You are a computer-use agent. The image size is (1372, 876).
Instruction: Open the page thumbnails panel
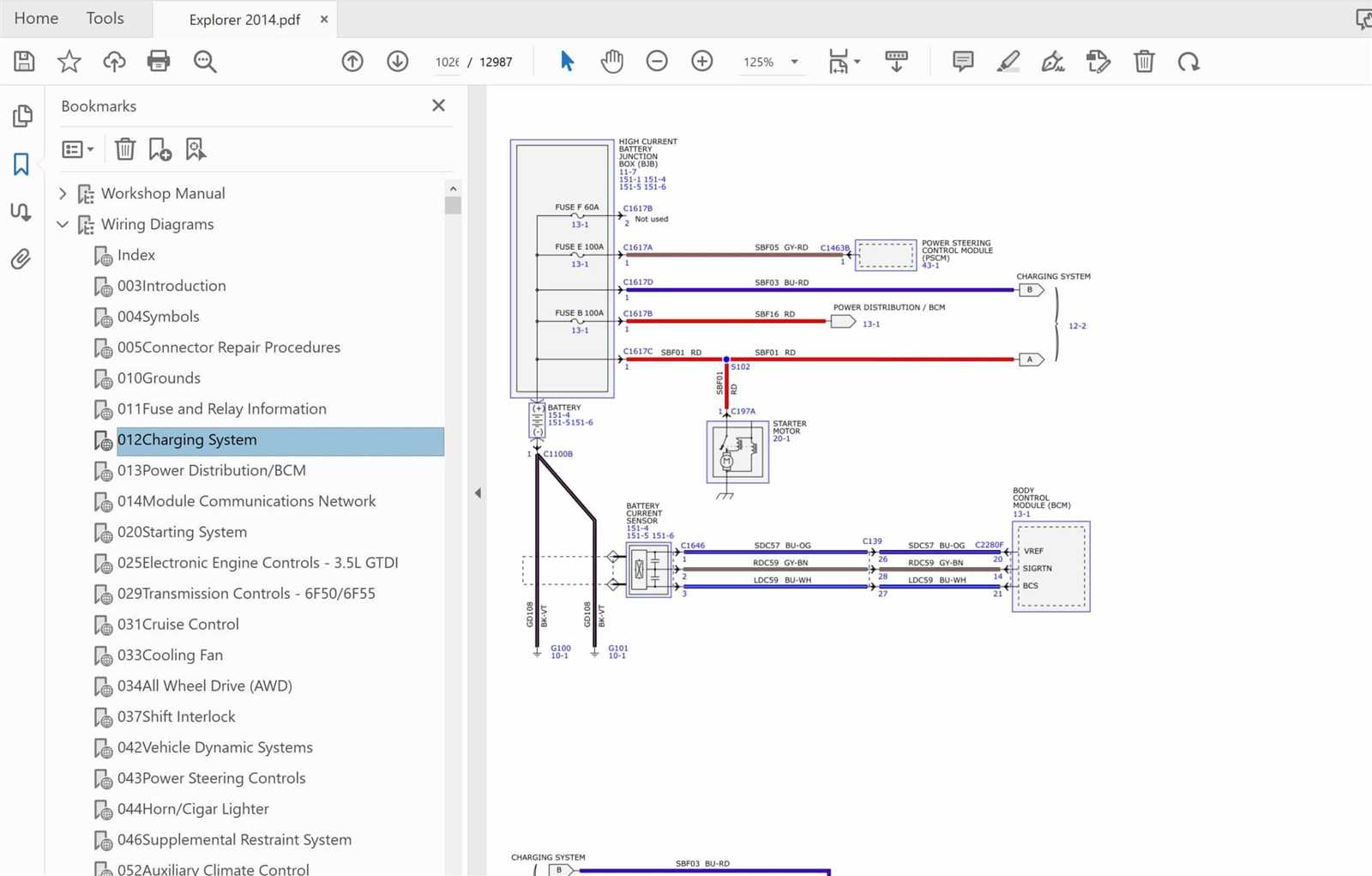pyautogui.click(x=22, y=116)
